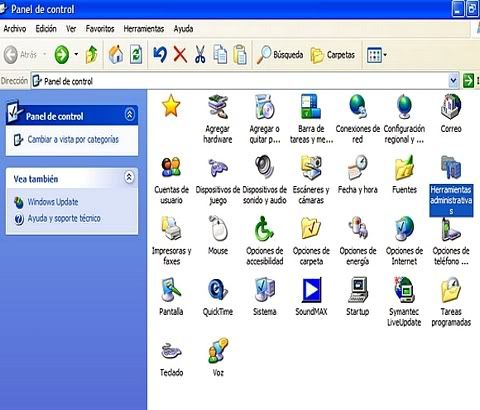Open Dispositivos de juego icon

point(218,168)
